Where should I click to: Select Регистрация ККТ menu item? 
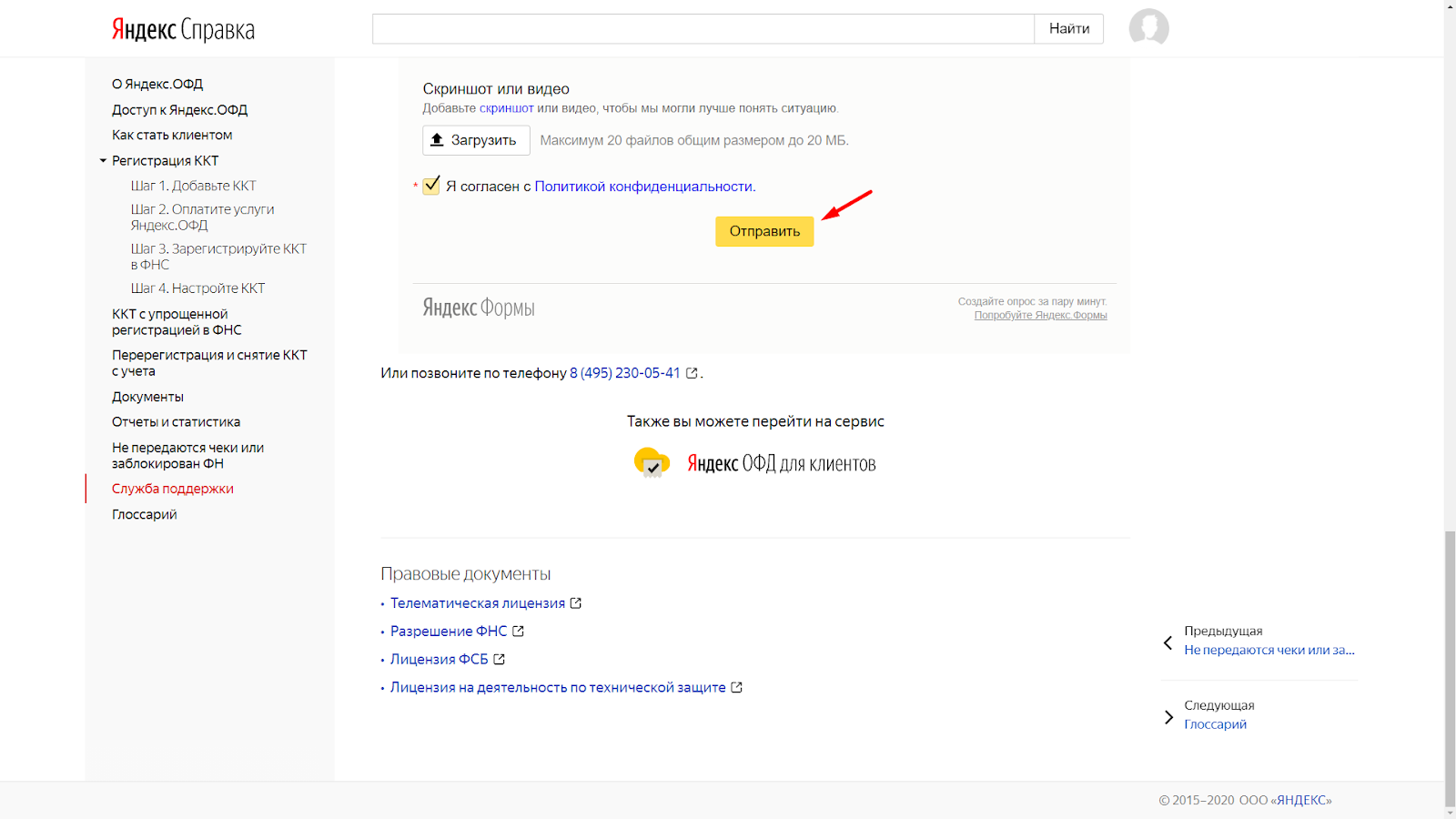tap(166, 161)
